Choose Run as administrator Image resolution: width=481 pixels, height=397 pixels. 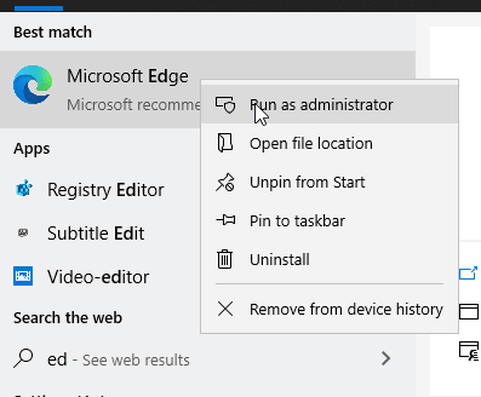tap(329, 105)
